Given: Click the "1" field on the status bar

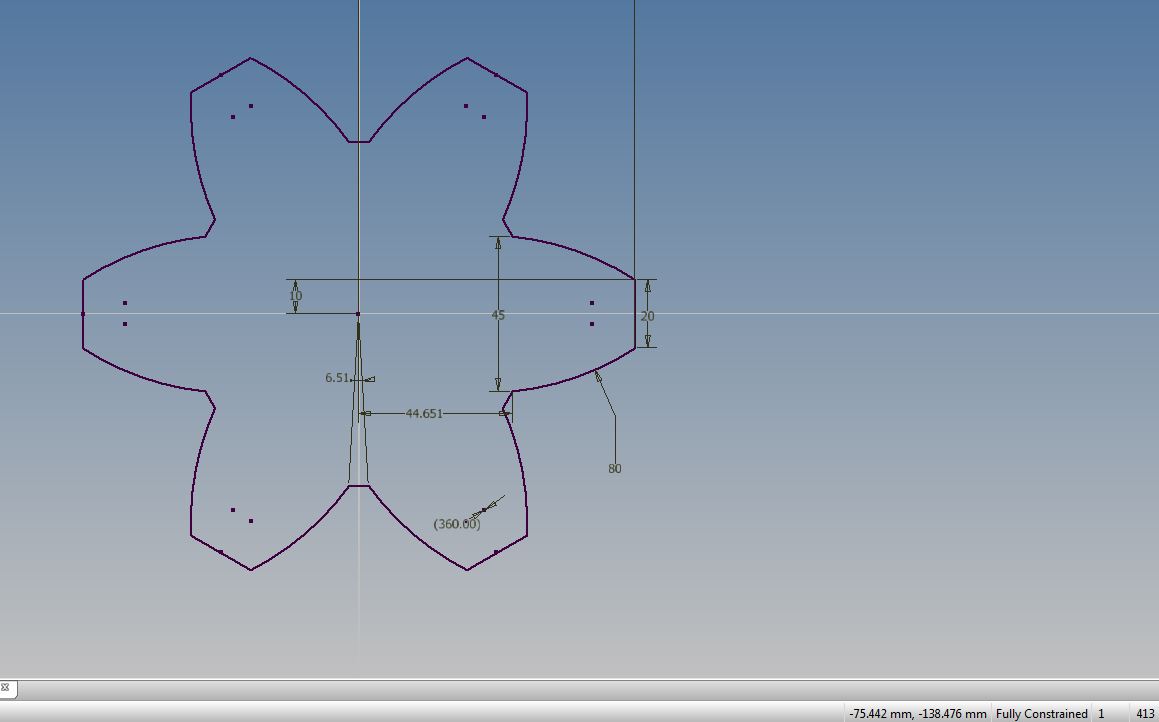Looking at the screenshot, I should click(x=1100, y=713).
